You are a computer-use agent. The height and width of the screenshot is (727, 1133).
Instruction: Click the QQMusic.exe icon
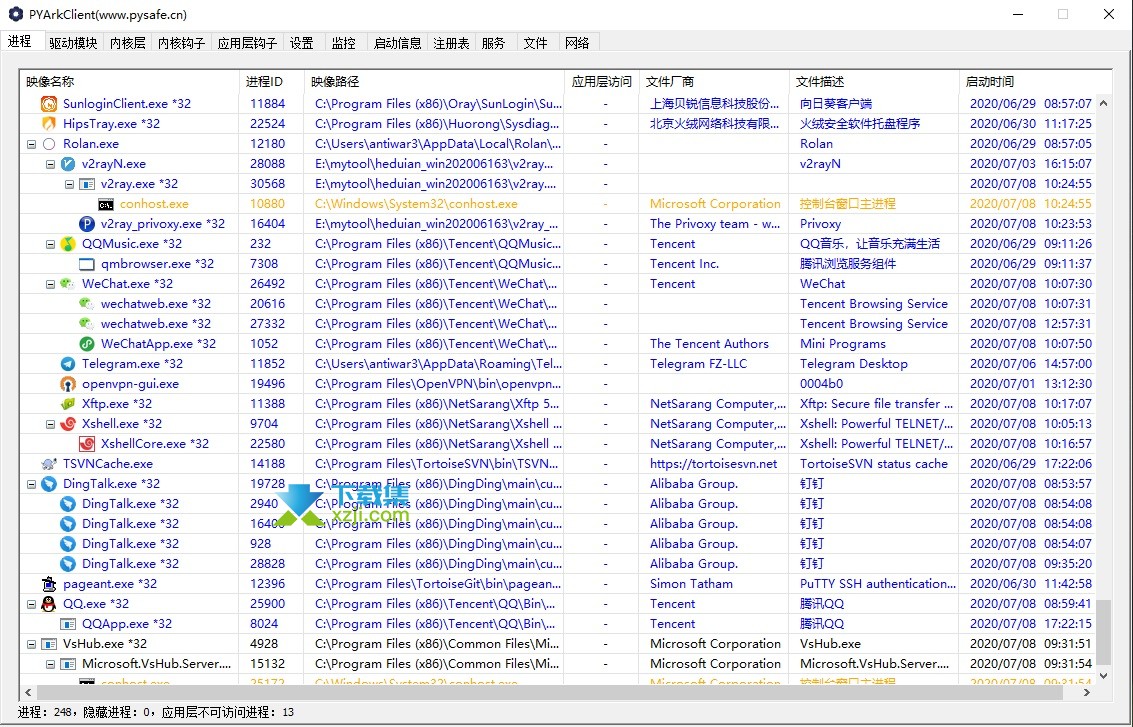coord(68,244)
